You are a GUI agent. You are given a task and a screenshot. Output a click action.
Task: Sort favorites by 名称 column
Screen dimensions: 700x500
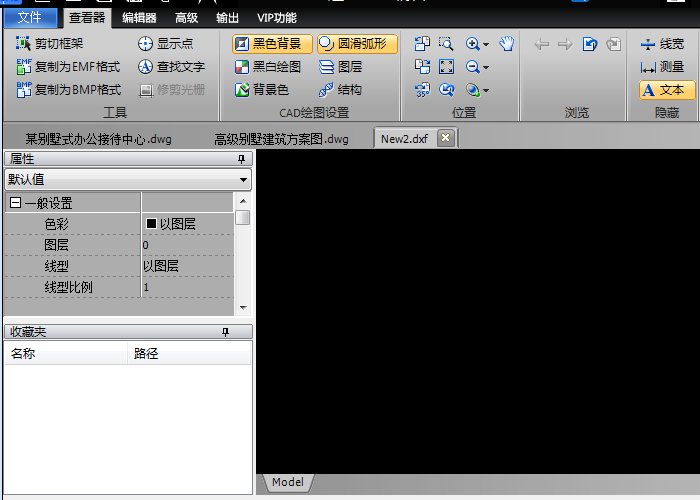pyautogui.click(x=66, y=354)
